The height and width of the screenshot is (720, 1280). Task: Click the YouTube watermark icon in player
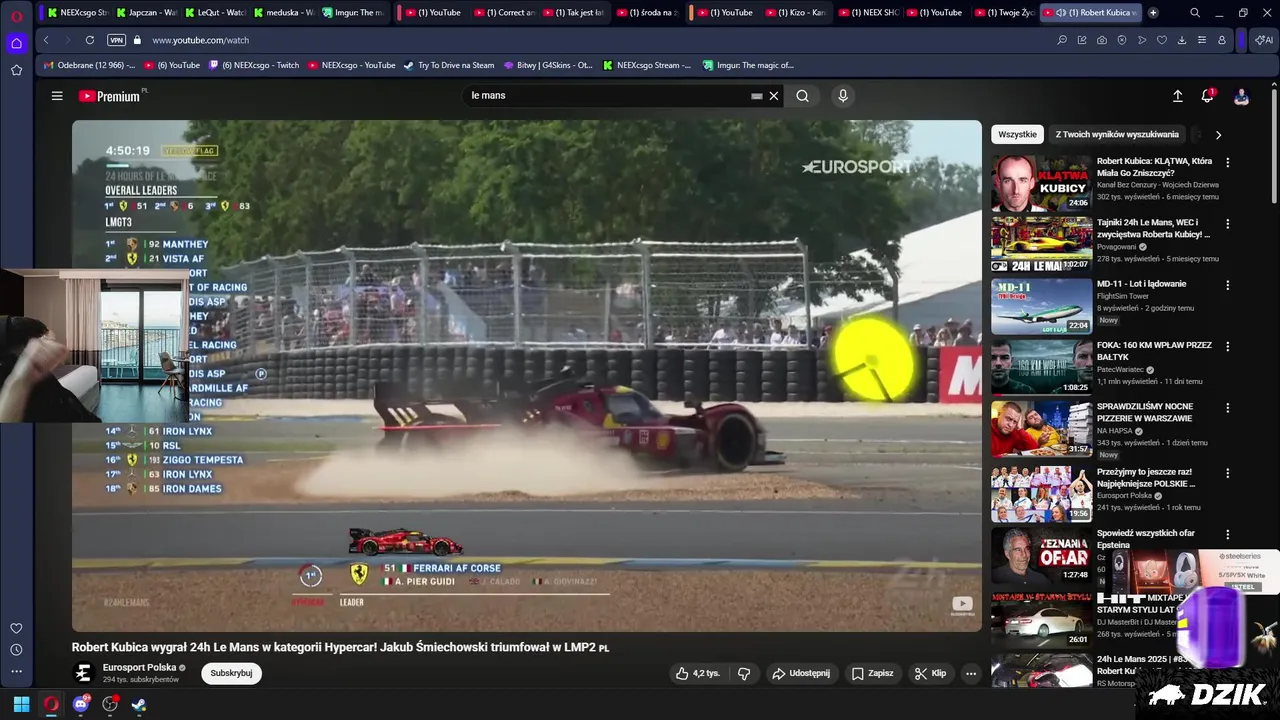coord(962,603)
